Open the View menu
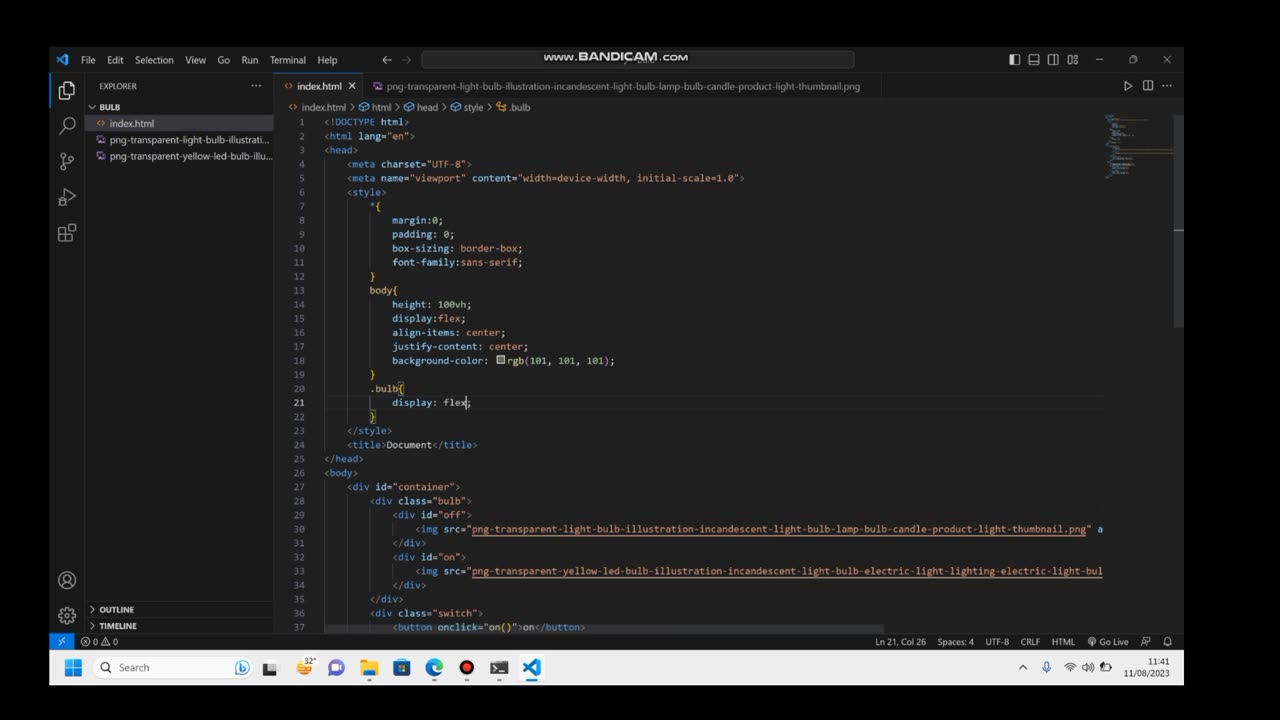Viewport: 1280px width, 720px height. point(195,60)
